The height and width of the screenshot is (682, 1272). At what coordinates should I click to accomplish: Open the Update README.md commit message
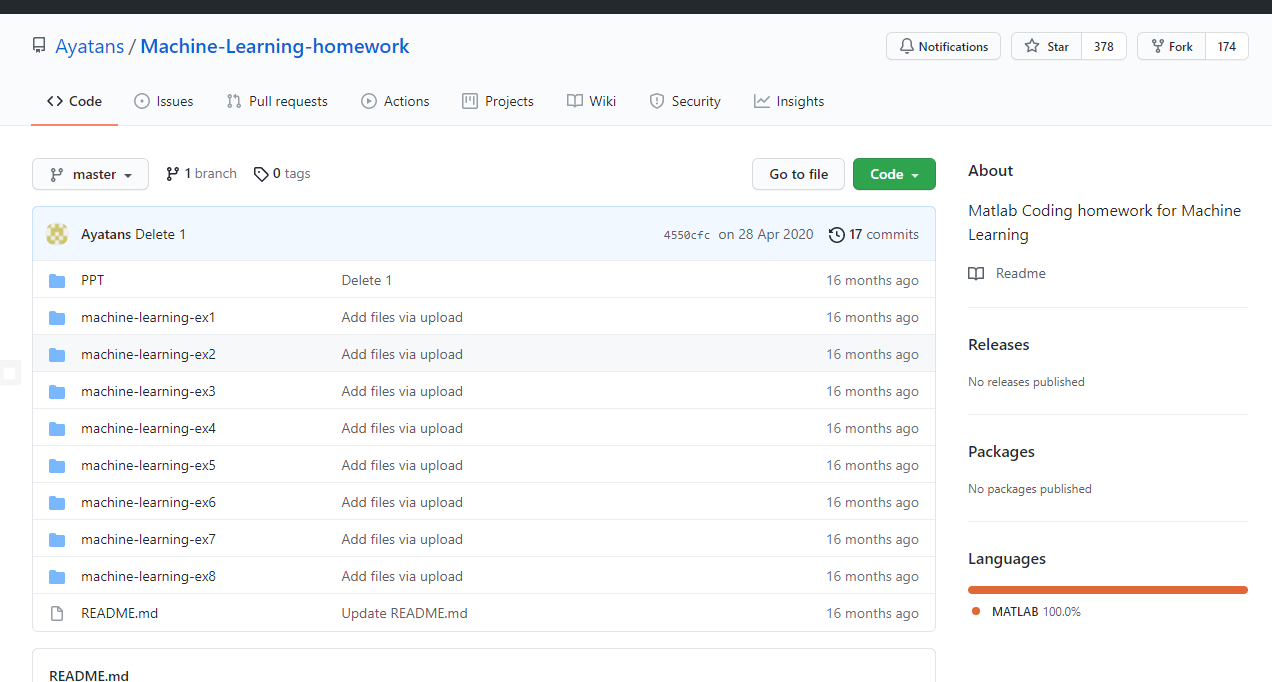[x=404, y=613]
